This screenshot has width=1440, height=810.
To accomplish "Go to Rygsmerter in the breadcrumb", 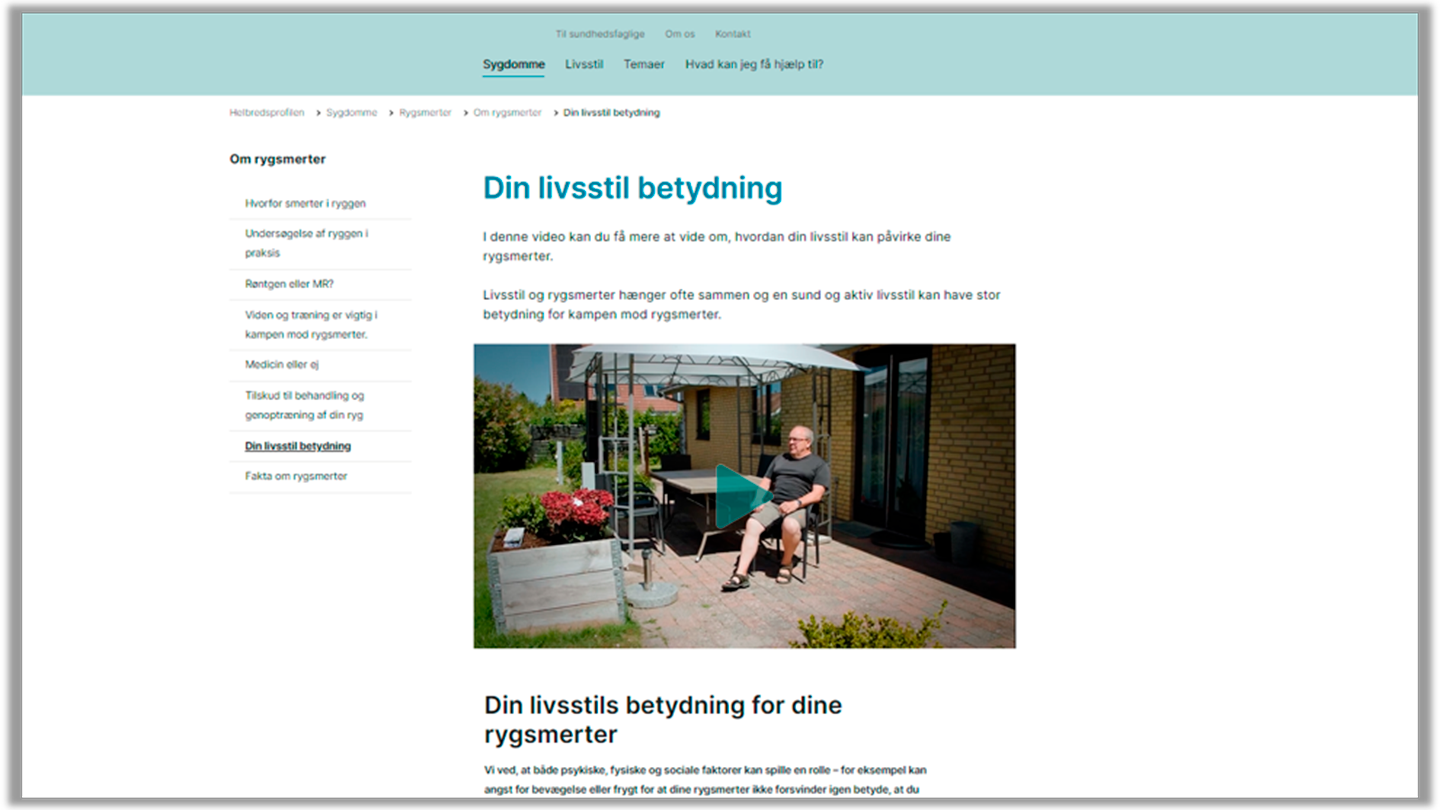I will coord(425,113).
